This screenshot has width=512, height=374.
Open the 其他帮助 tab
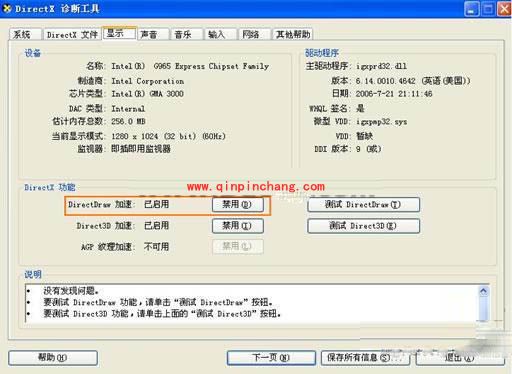[293, 34]
